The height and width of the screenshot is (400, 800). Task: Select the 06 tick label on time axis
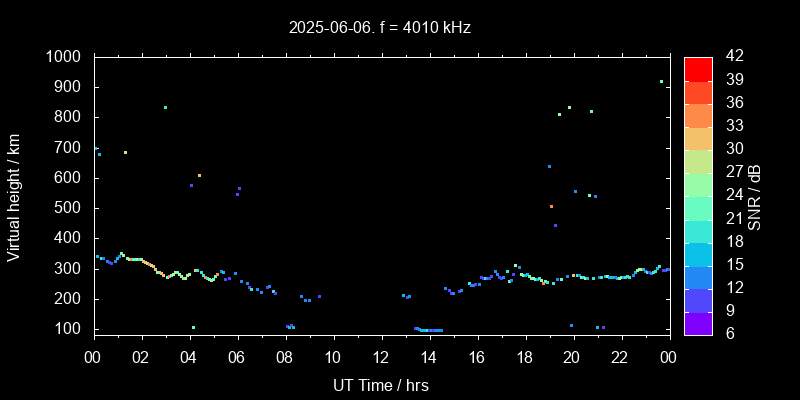click(x=237, y=358)
